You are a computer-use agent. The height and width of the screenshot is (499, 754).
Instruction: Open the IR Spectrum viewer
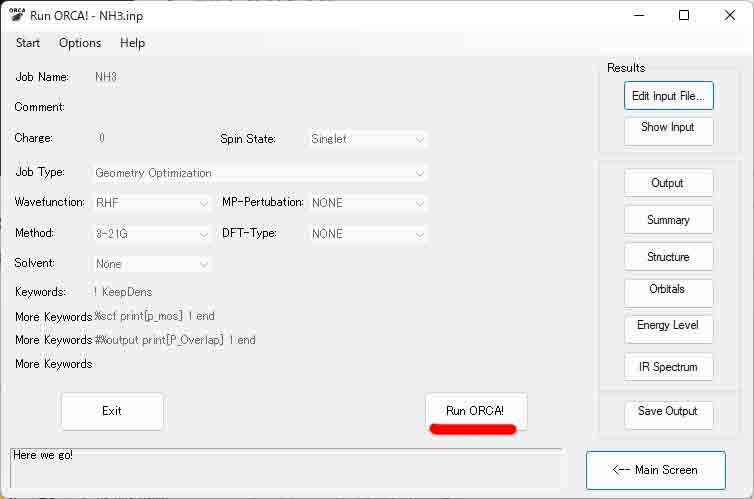point(668,367)
